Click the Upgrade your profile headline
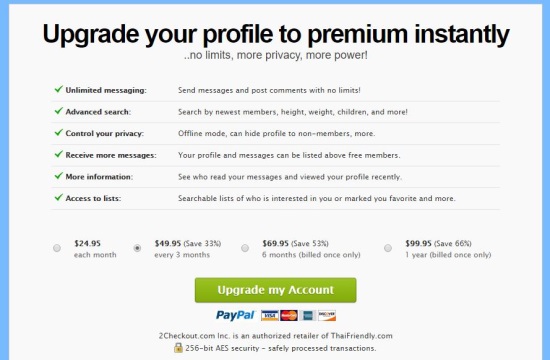This screenshot has width=550, height=360. click(x=276, y=34)
